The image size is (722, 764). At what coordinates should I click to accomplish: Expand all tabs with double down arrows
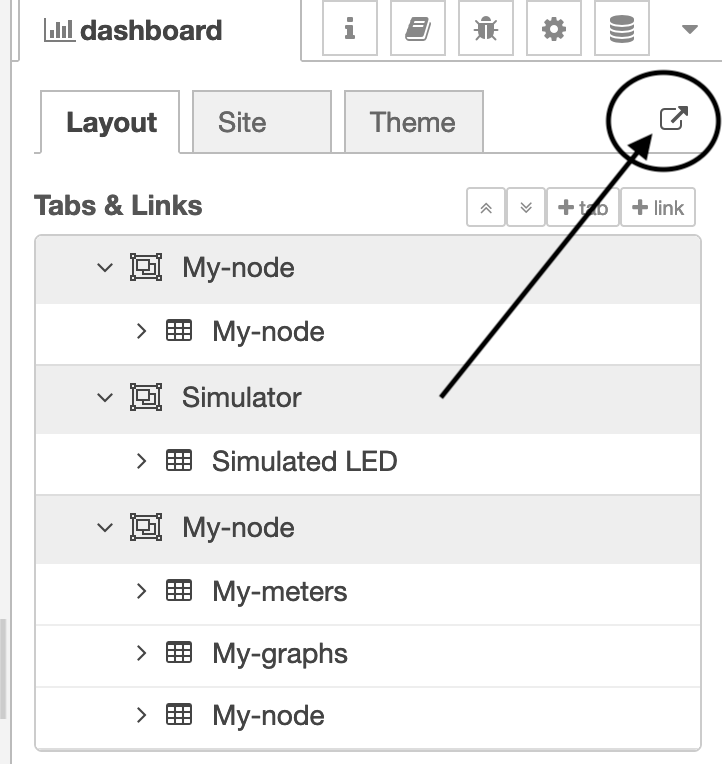[526, 208]
